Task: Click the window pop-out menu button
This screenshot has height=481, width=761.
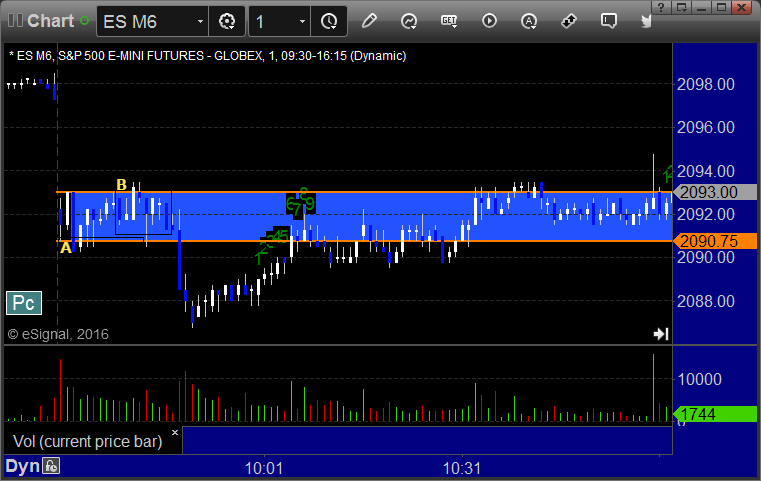Action: pos(682,7)
